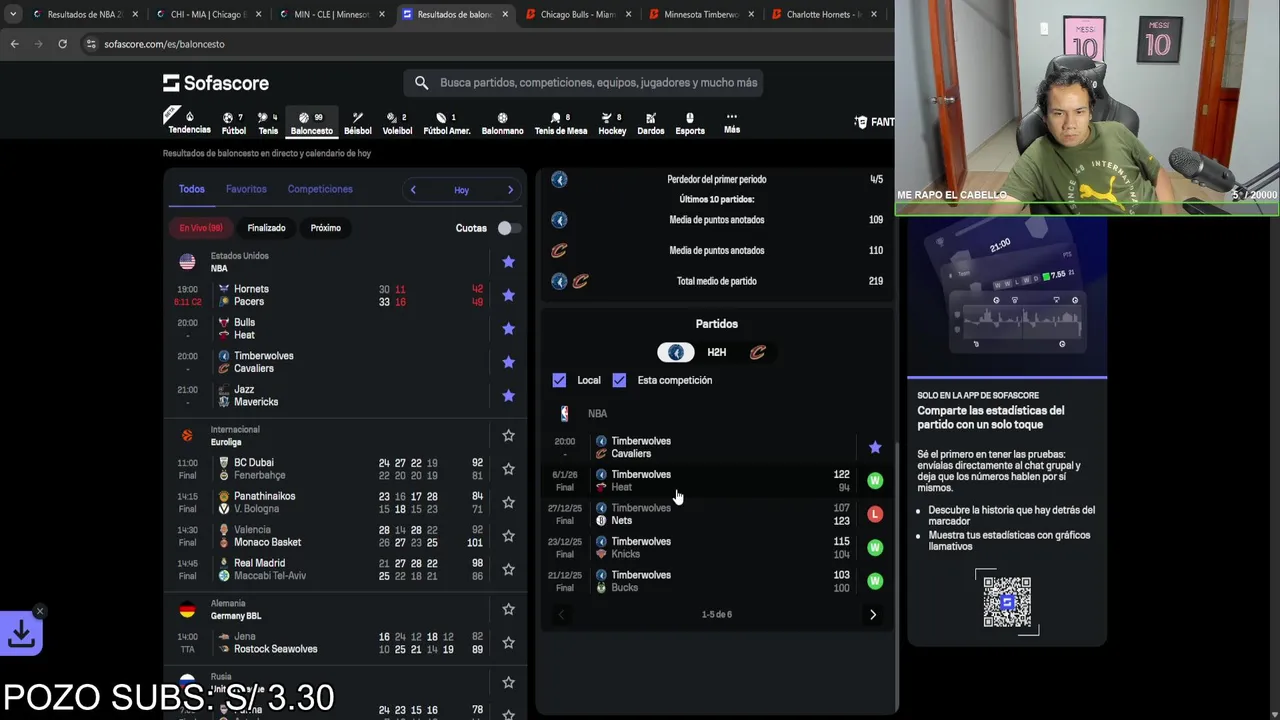Unfavorite the NBA league star
Viewport: 1280px width, 720px height.
pyautogui.click(x=508, y=262)
